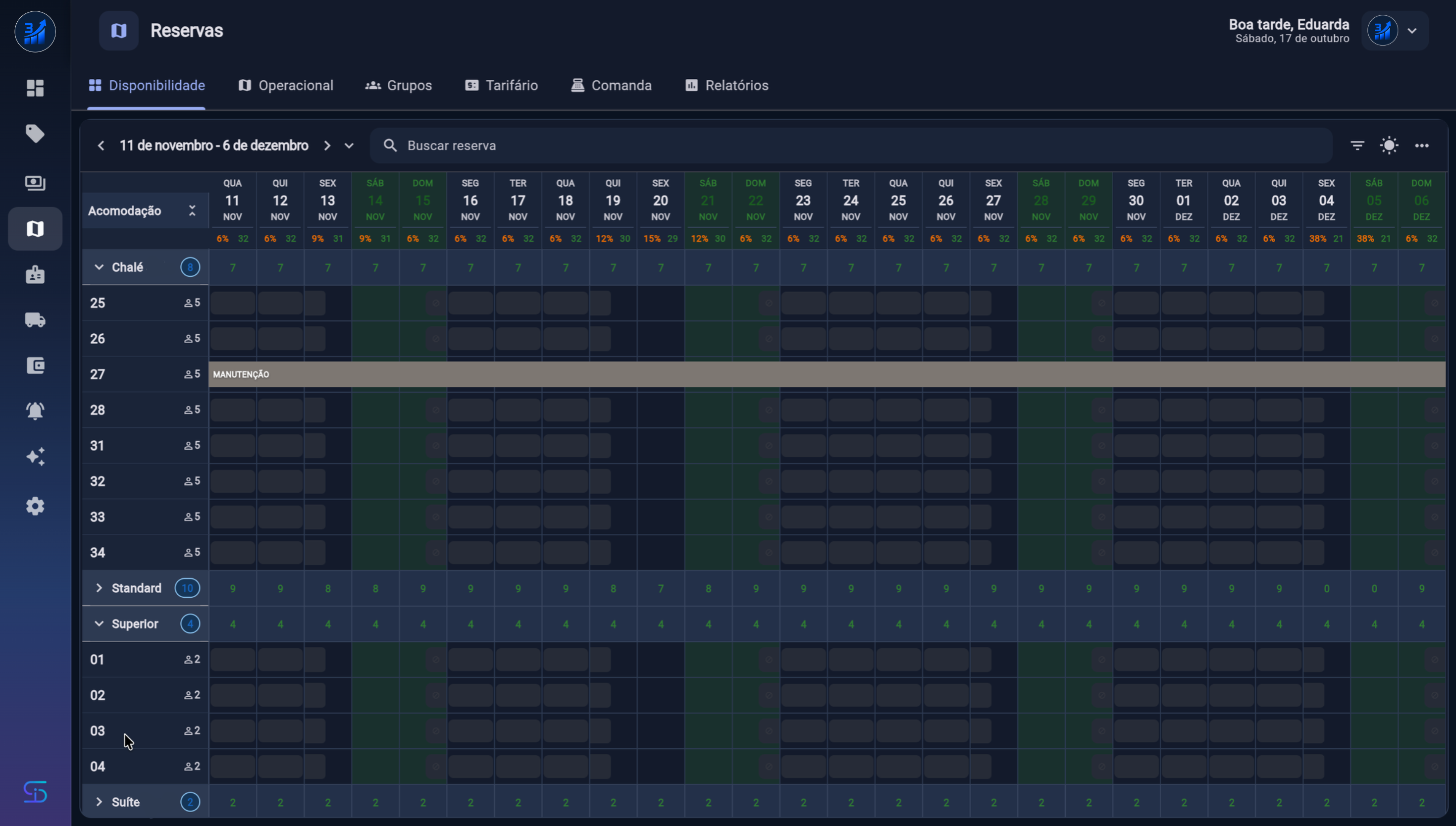The height and width of the screenshot is (826, 1456).
Task: Open the three-dots more options menu
Action: pos(1422,146)
